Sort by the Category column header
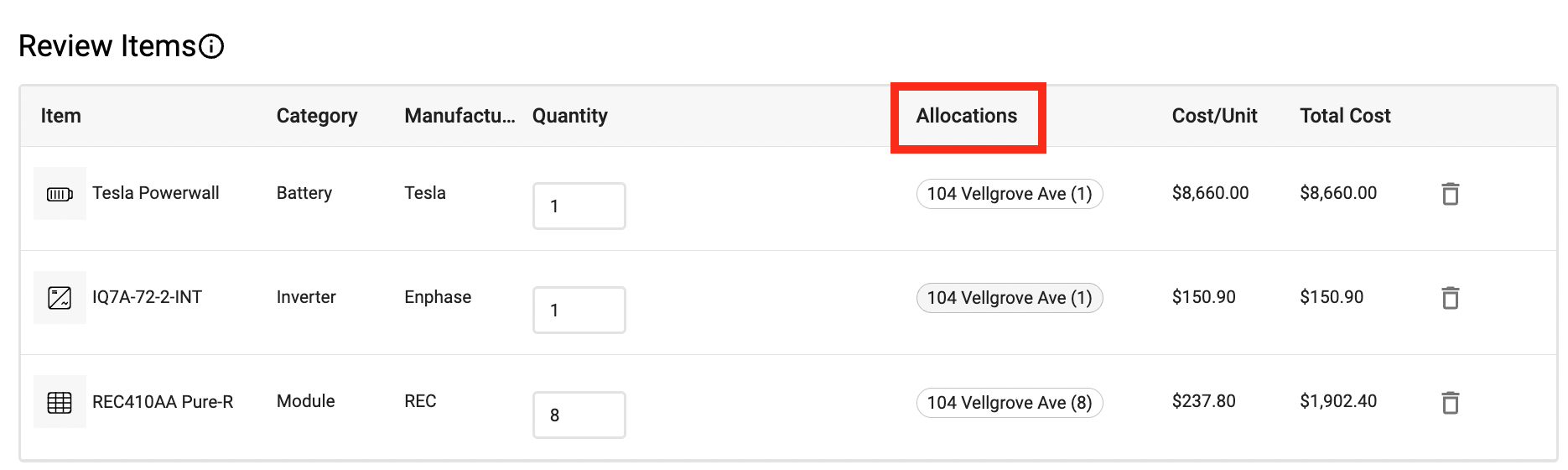The image size is (1568, 470). click(317, 116)
